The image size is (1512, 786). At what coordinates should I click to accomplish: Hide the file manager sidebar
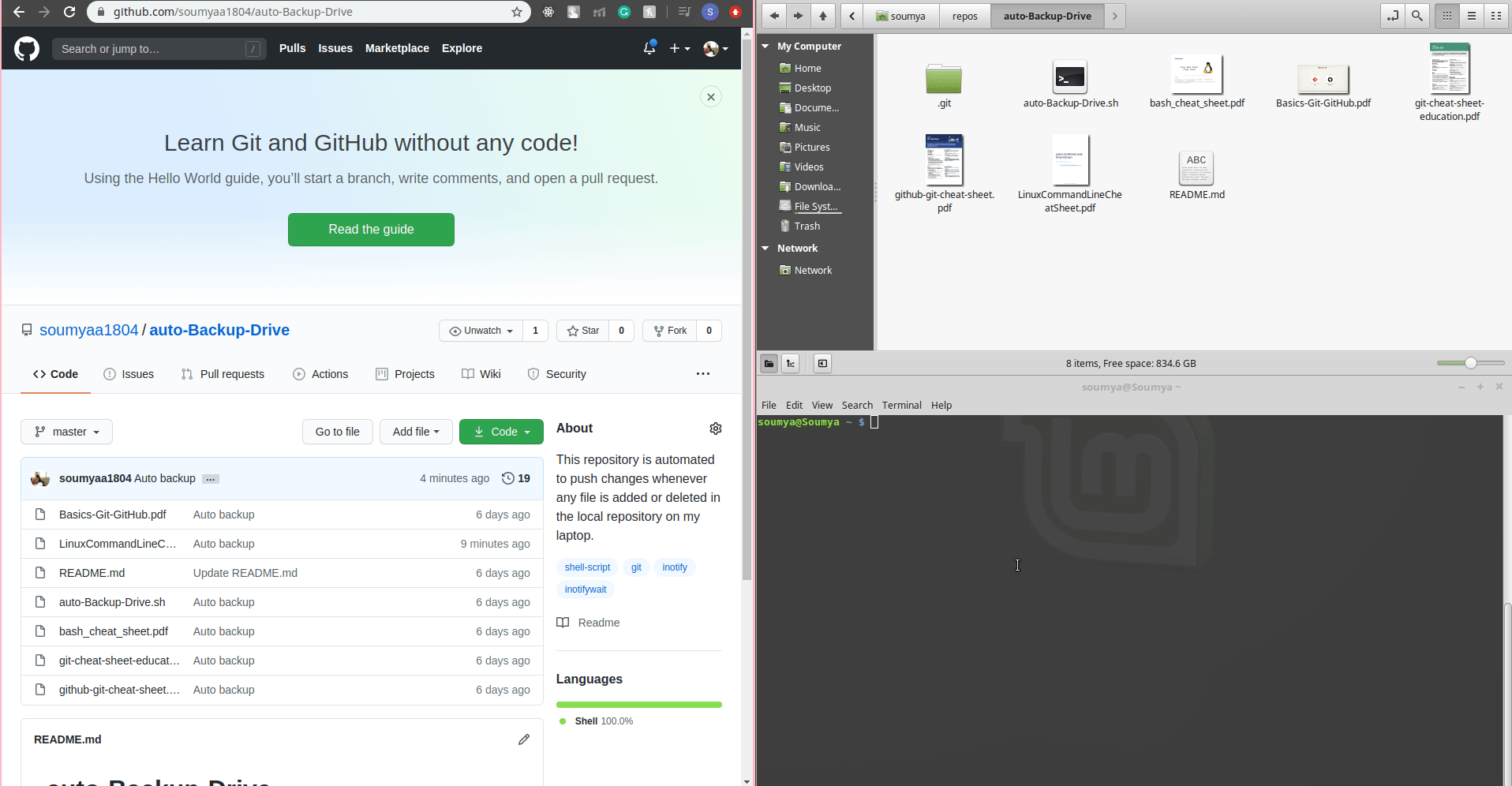click(x=822, y=364)
